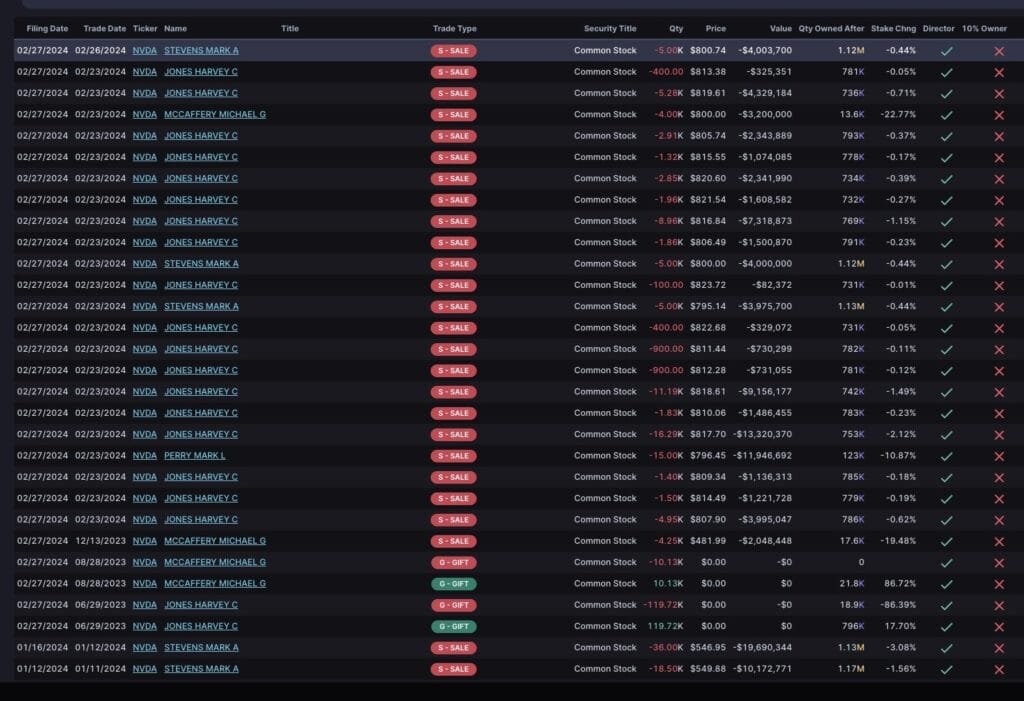Click 10% Owner X in the -$4,003,700 row
Viewport: 1024px width, 701px height.
[999, 51]
